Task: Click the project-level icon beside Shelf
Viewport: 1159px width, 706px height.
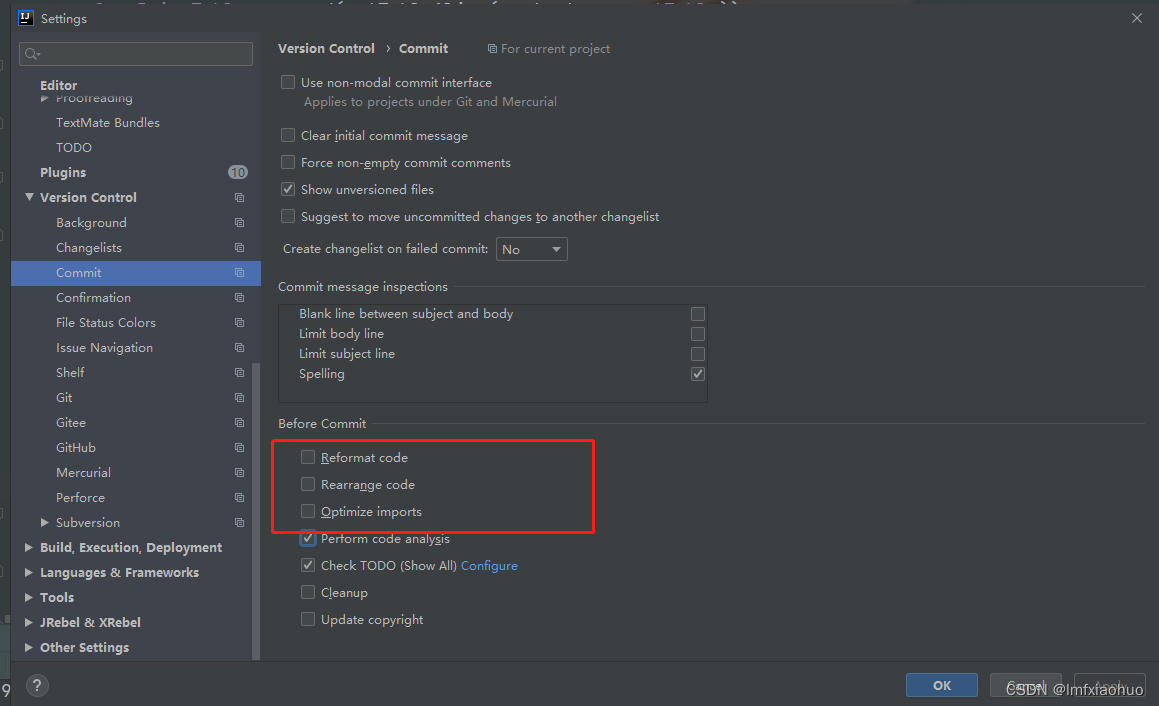Action: point(239,373)
